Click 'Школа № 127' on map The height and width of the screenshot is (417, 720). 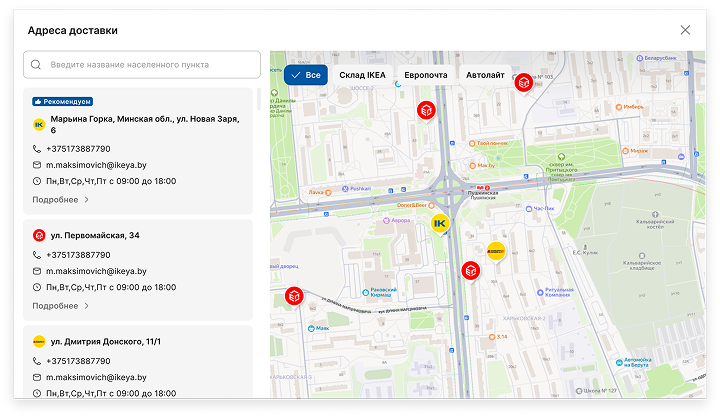596,391
